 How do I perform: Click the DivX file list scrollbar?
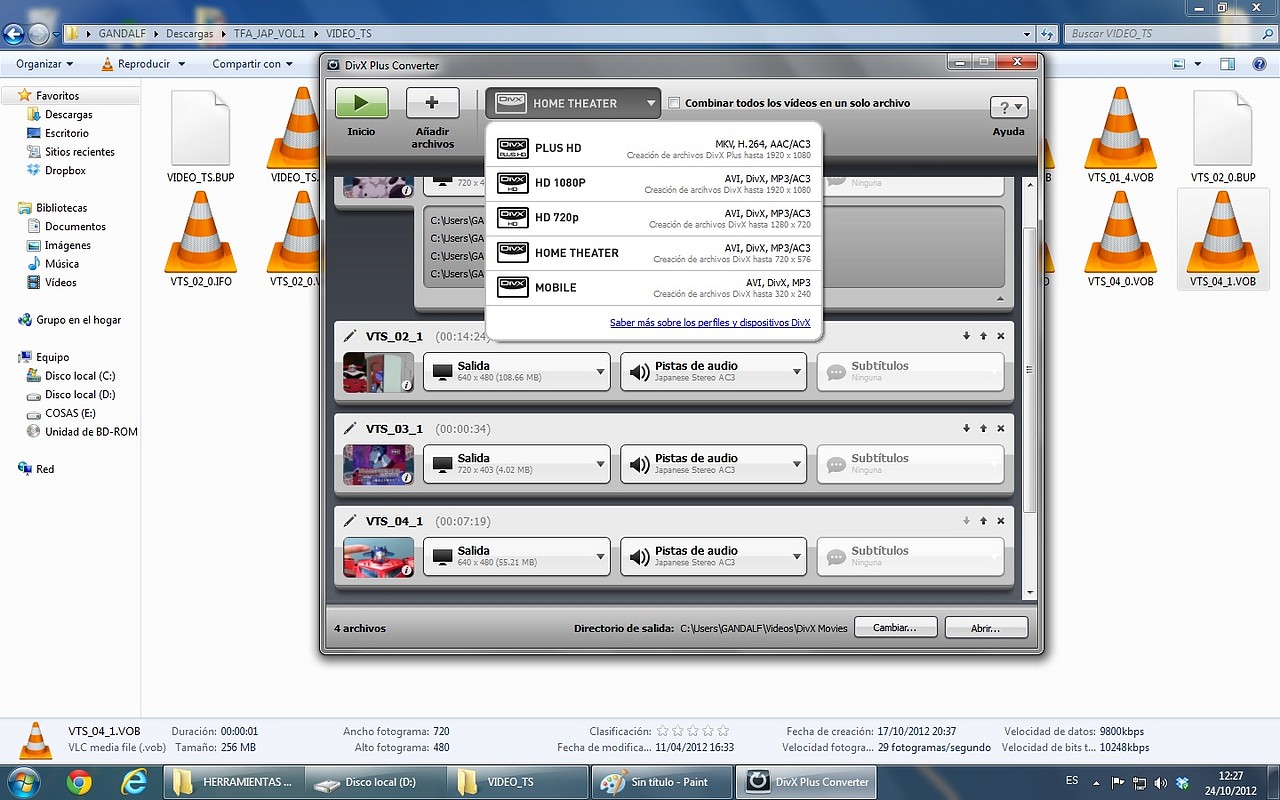coord(1031,370)
